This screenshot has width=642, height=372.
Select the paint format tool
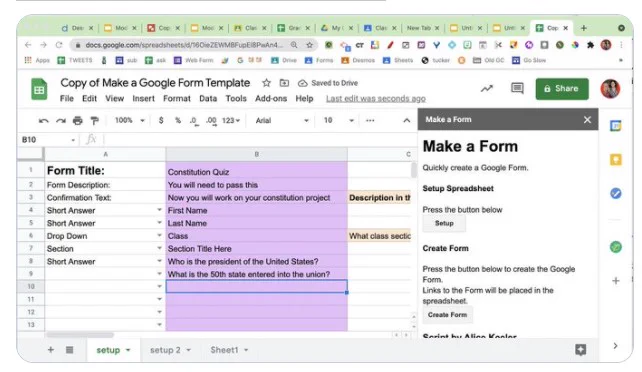coord(95,121)
